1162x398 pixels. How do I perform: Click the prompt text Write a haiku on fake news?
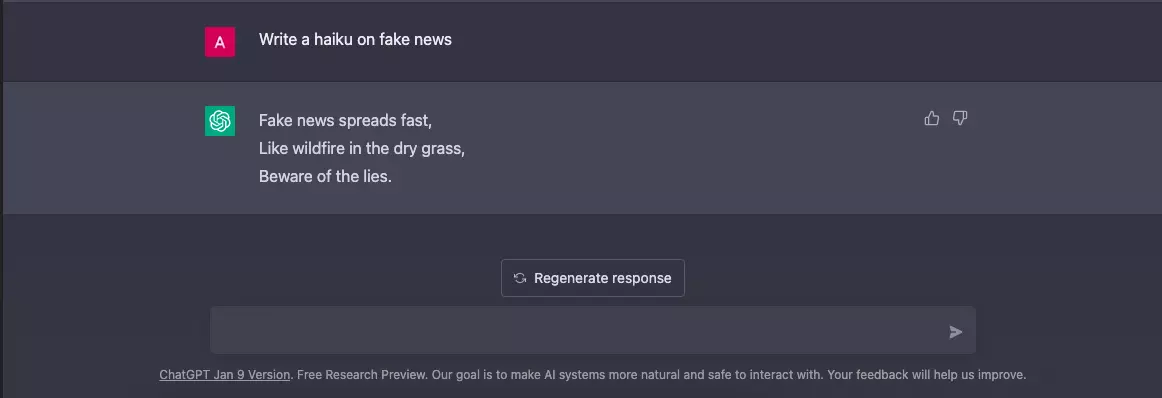pos(355,39)
